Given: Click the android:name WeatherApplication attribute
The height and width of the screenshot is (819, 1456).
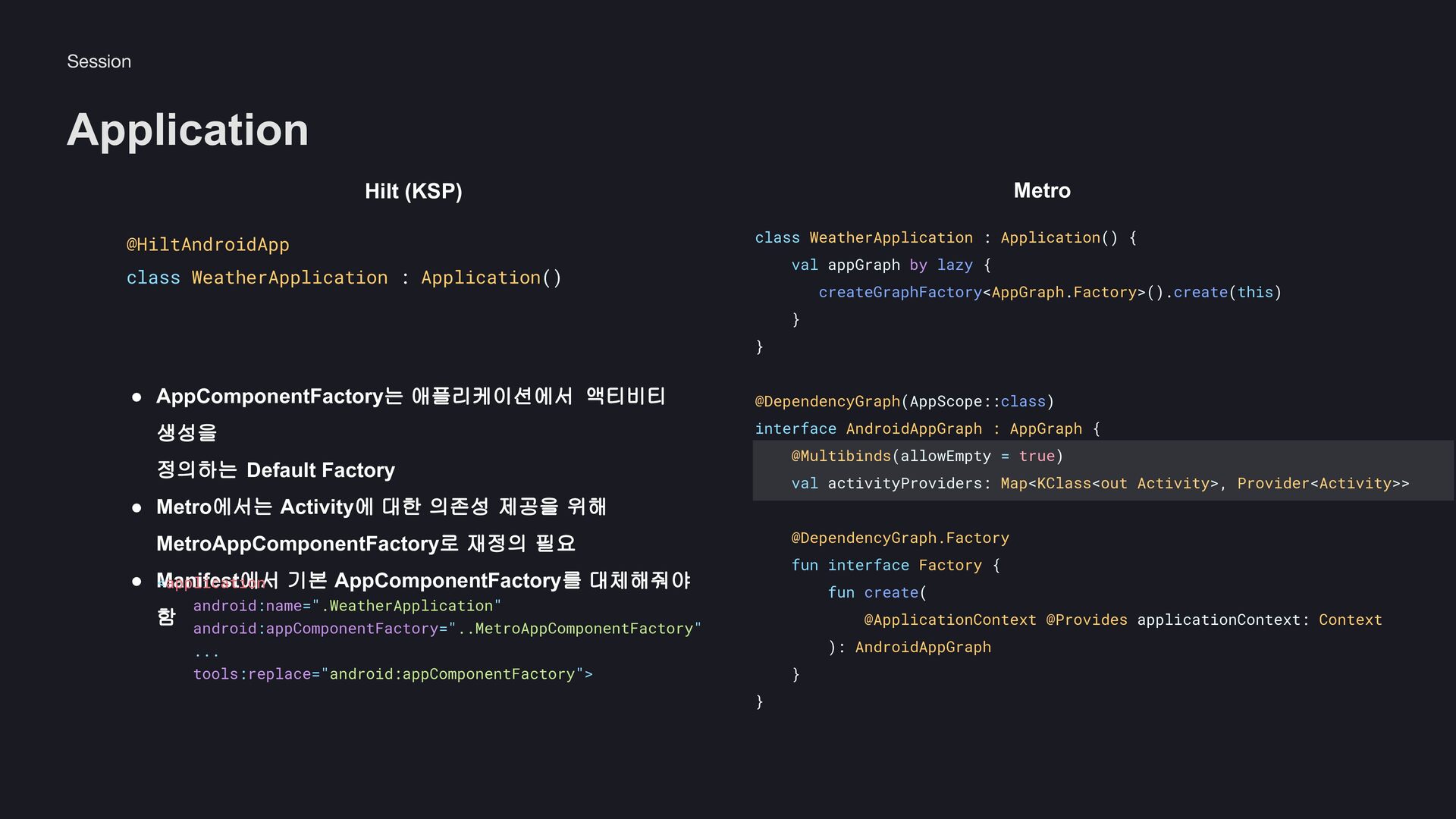Looking at the screenshot, I should (347, 606).
